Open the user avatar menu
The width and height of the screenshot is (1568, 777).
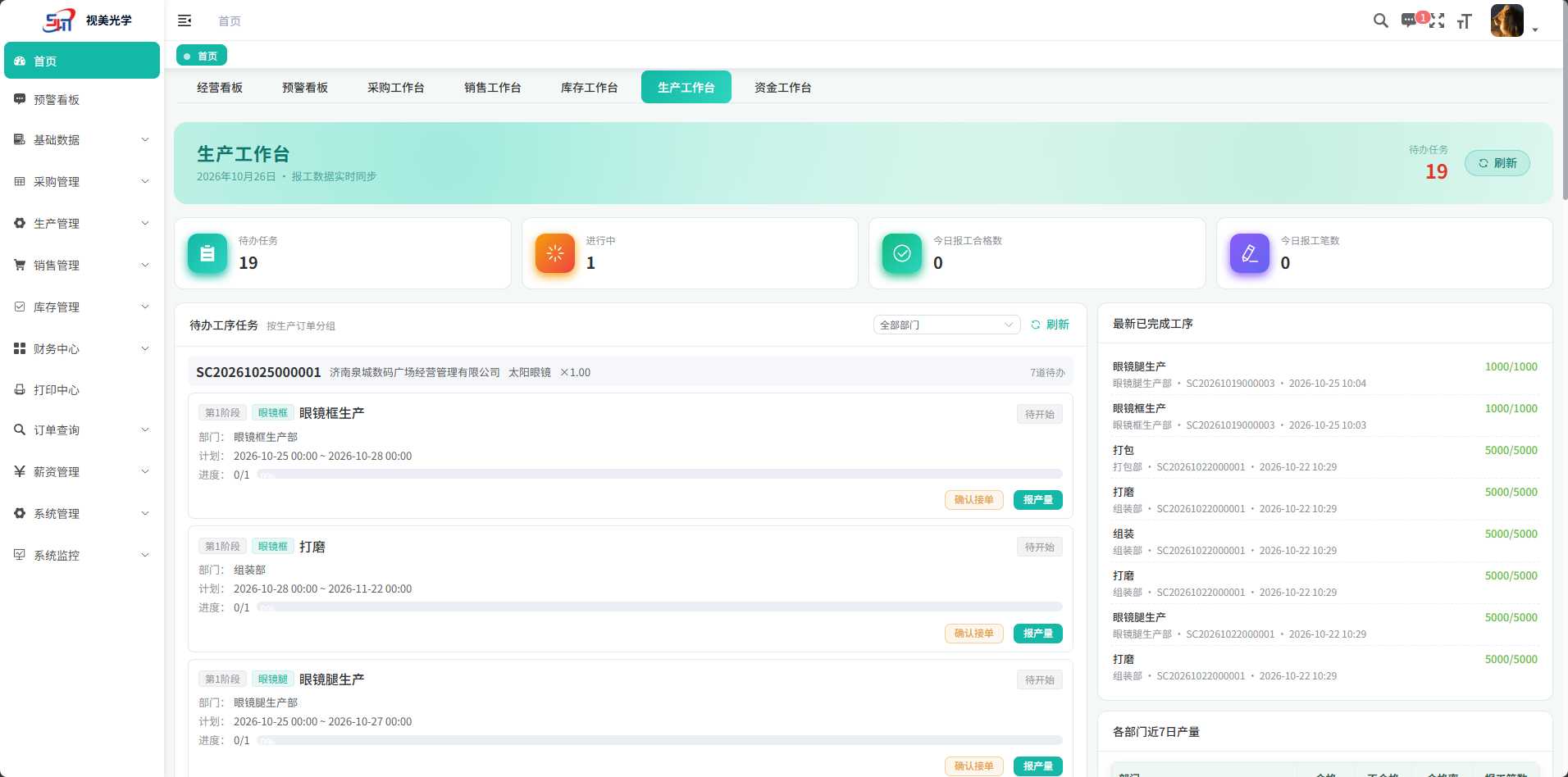tap(1514, 20)
